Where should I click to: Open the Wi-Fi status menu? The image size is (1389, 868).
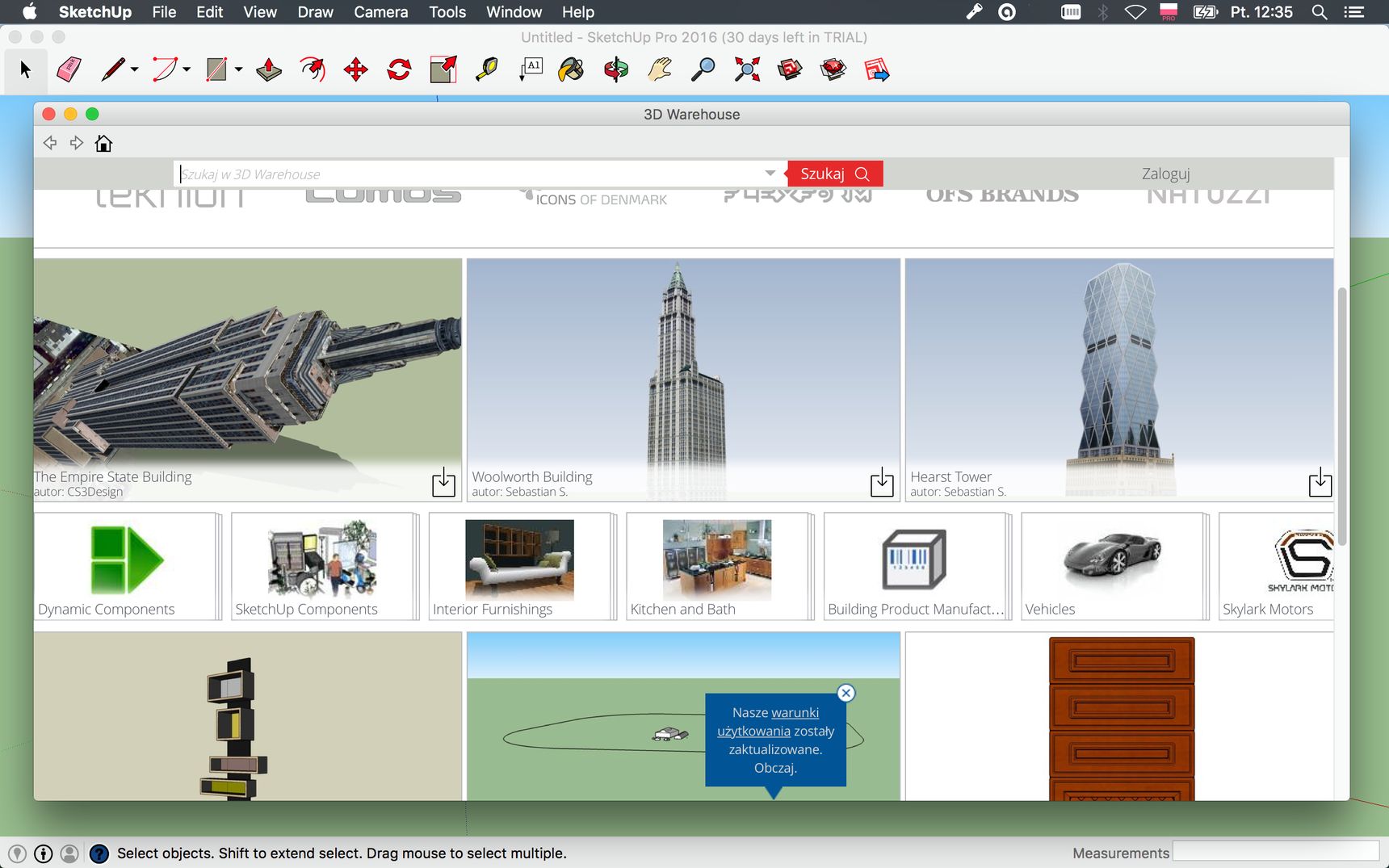pyautogui.click(x=1135, y=12)
